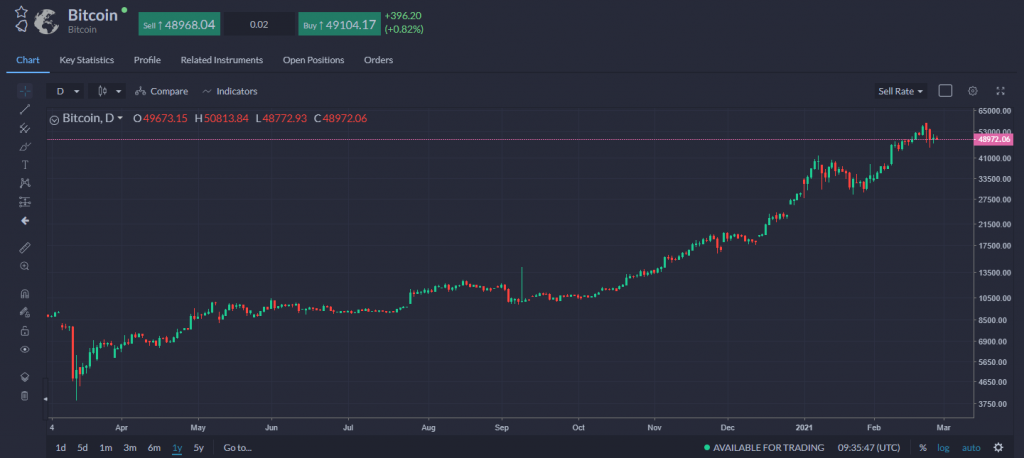Toggle auto scale mode
The height and width of the screenshot is (458, 1024).
[971, 448]
